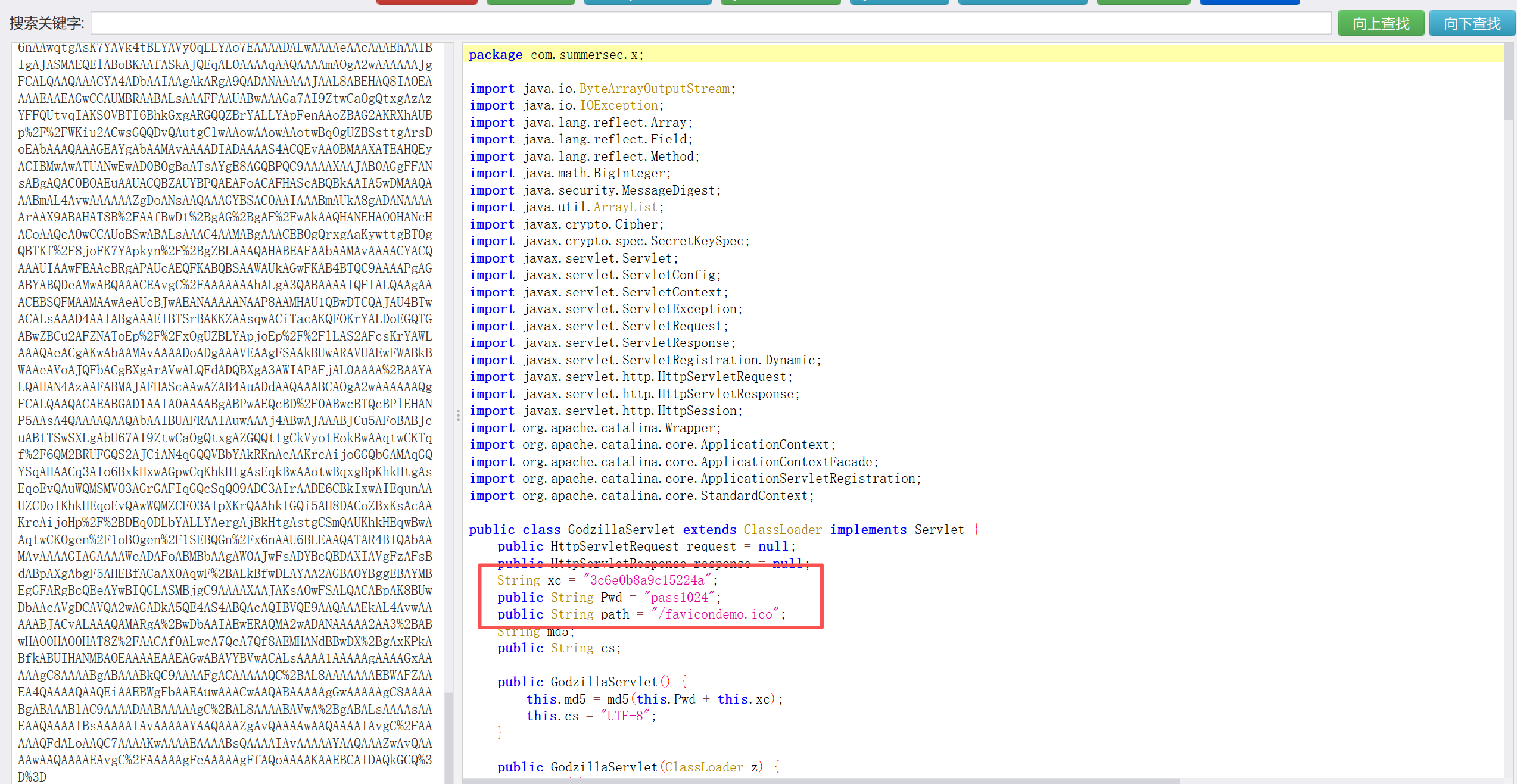Screen dimensions: 1517x784
Task: Click the dark blue button at top edge
Action: click(x=1249, y=2)
